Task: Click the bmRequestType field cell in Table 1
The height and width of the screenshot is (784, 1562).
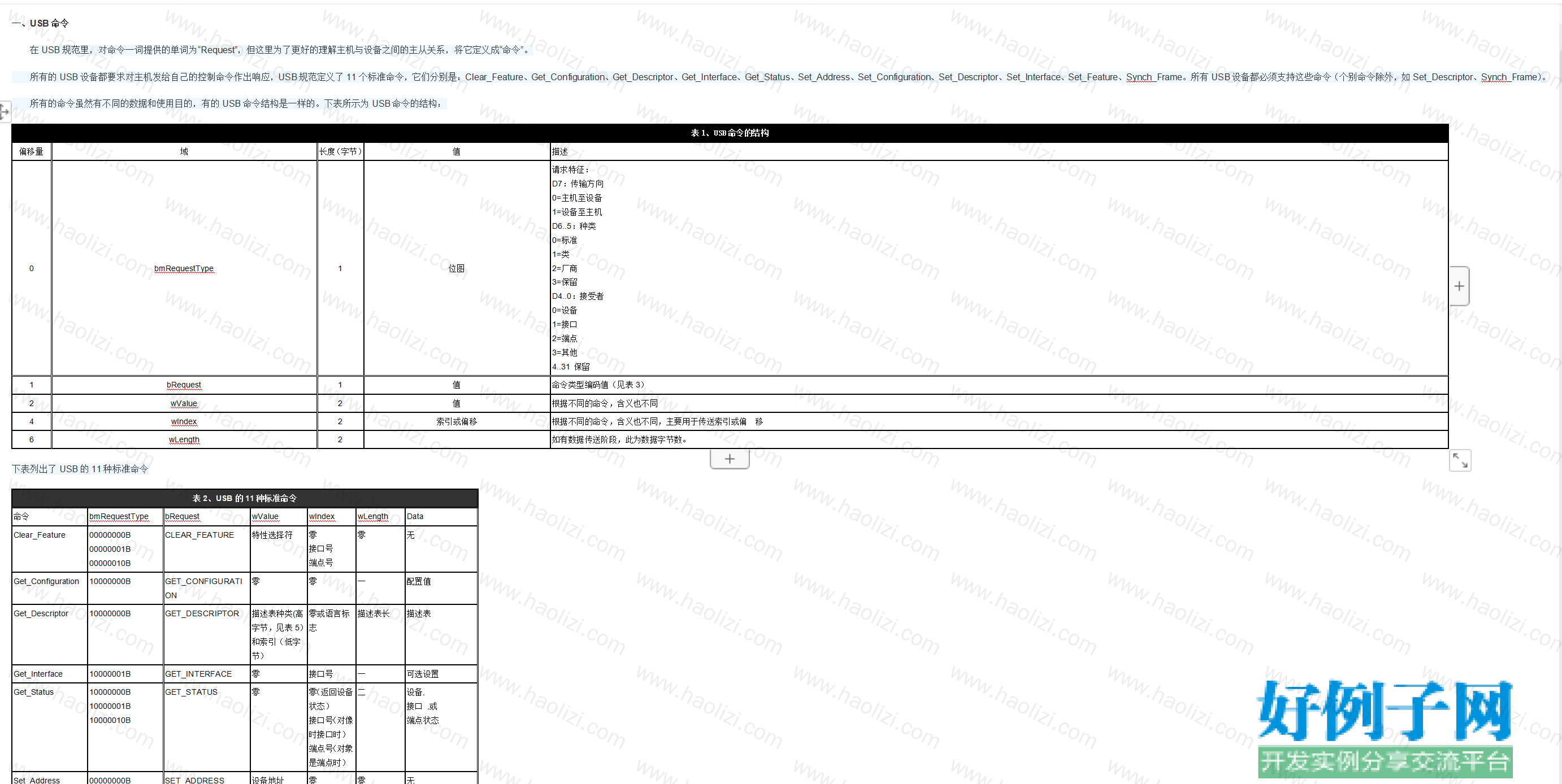Action: tap(184, 268)
